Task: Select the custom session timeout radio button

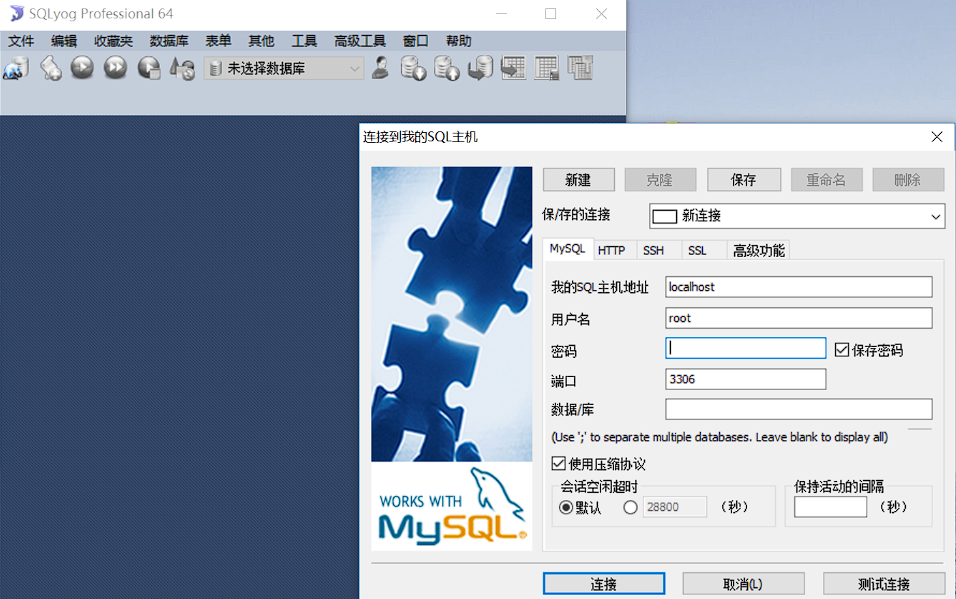Action: 630,508
